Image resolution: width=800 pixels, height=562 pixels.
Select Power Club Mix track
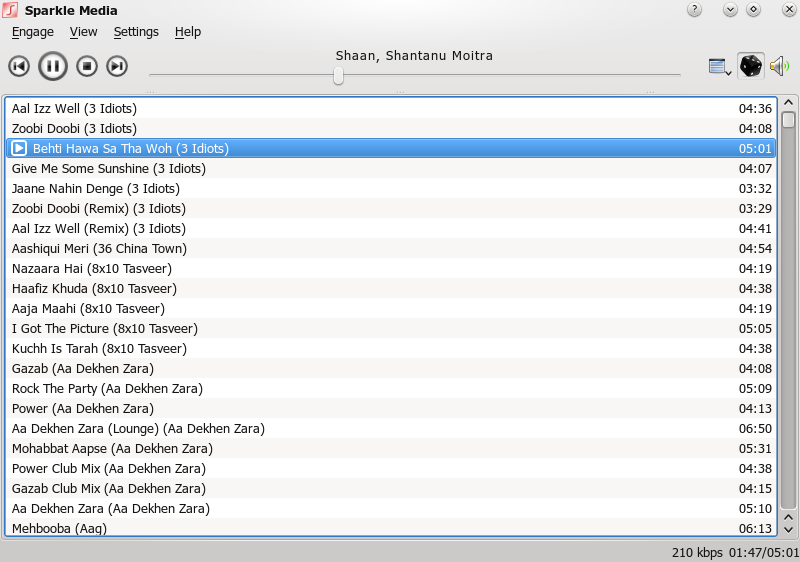click(391, 468)
